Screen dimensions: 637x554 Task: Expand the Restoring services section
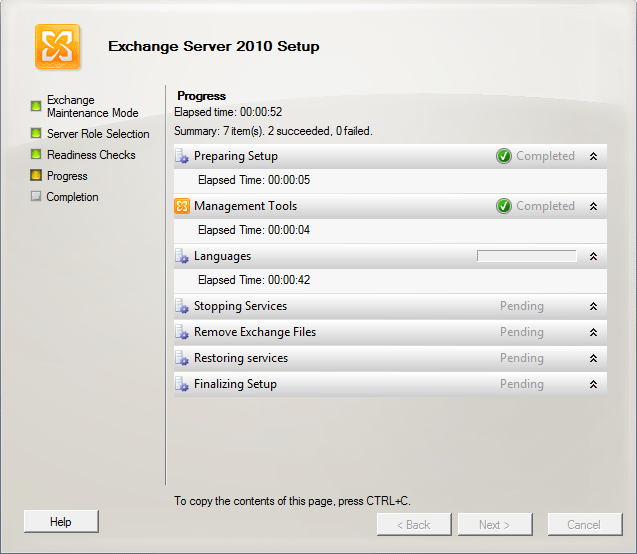point(593,358)
